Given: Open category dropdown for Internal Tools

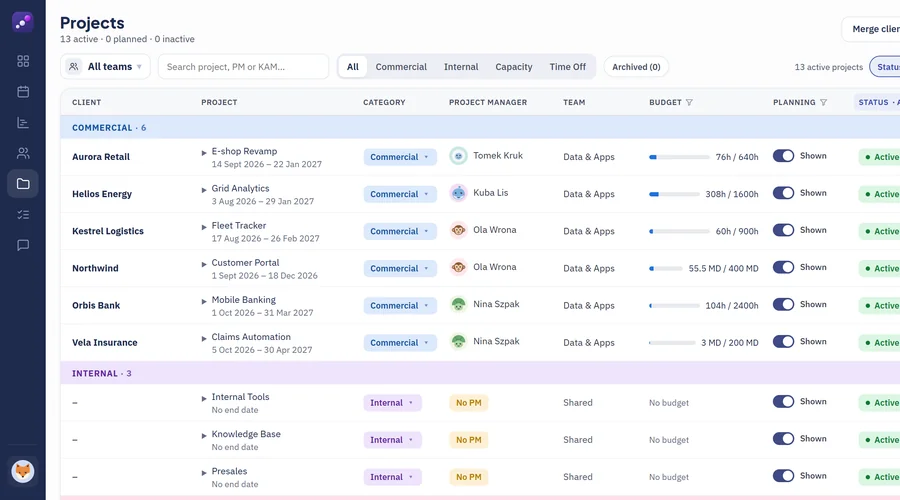Looking at the screenshot, I should 392,403.
